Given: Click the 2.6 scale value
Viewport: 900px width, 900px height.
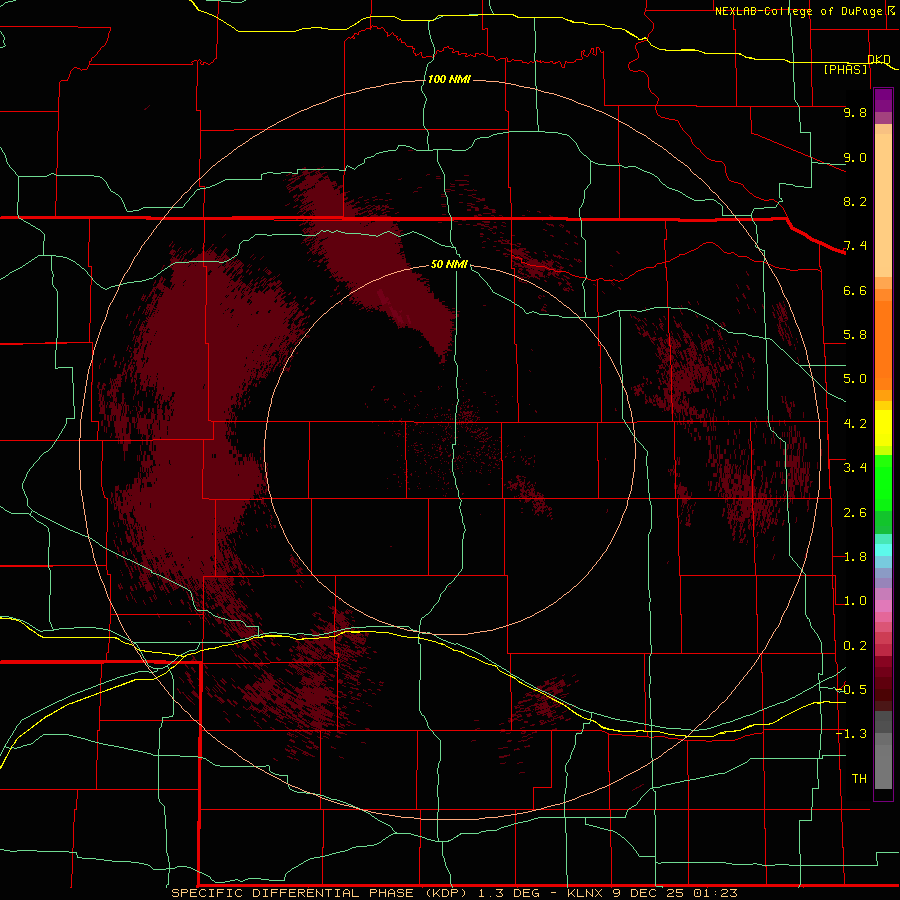Looking at the screenshot, I should tap(855, 513).
